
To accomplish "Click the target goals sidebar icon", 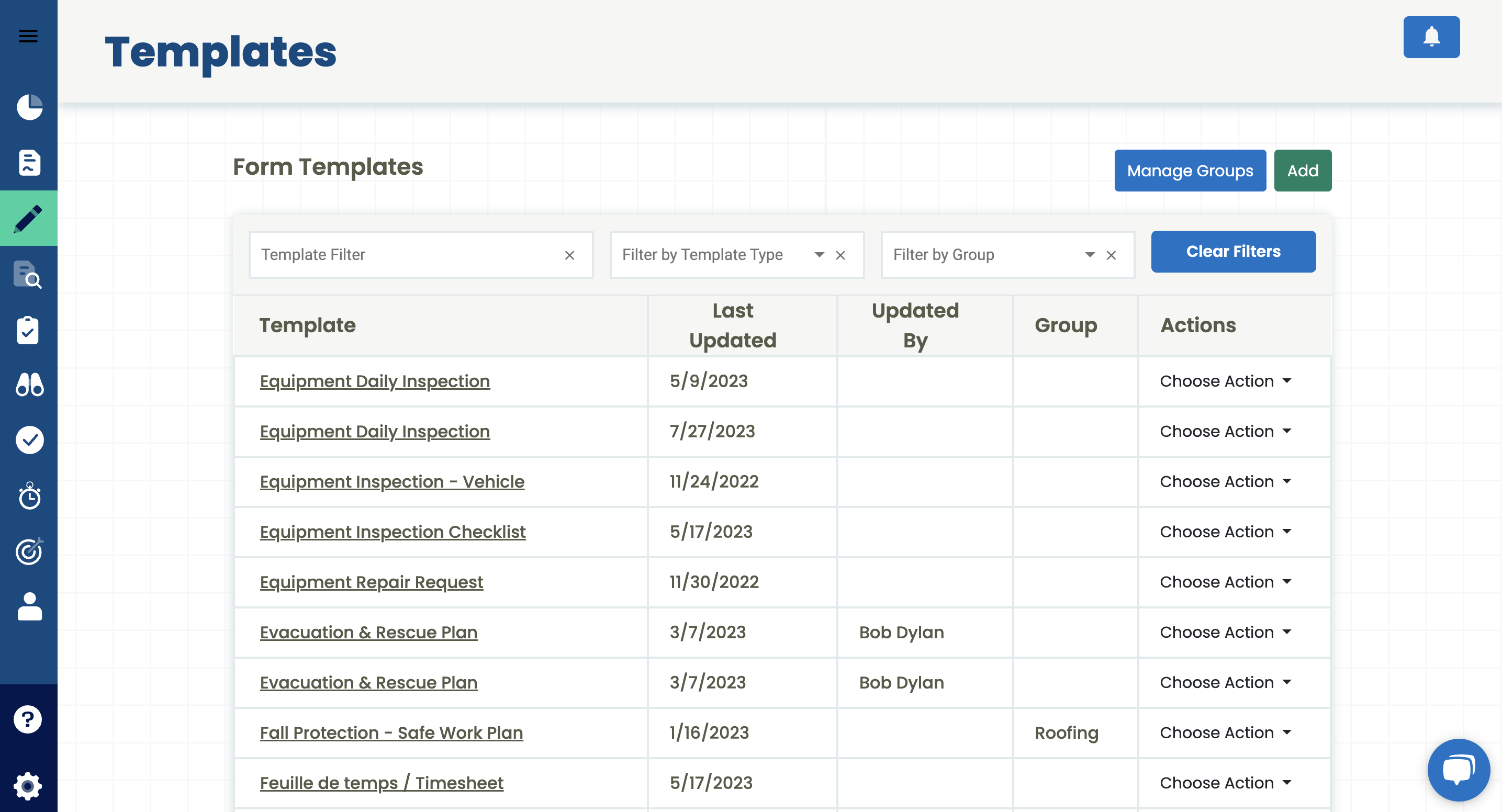I will 29,551.
